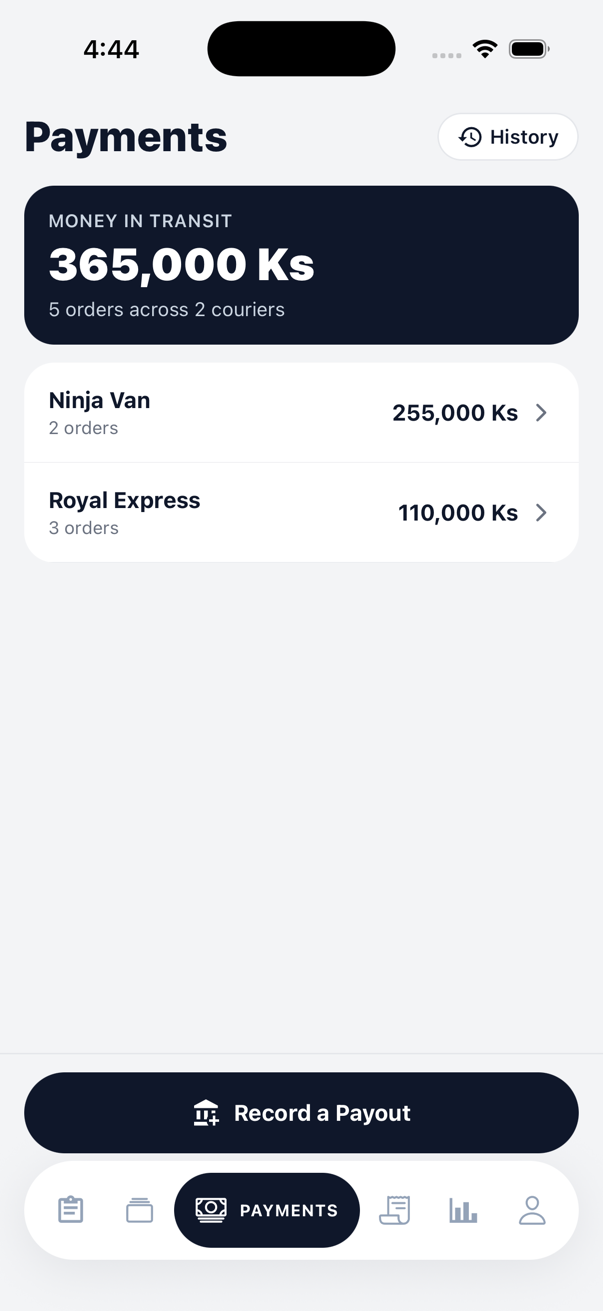
Task: Click the bank icon on Record a Payout
Action: coord(206,1113)
